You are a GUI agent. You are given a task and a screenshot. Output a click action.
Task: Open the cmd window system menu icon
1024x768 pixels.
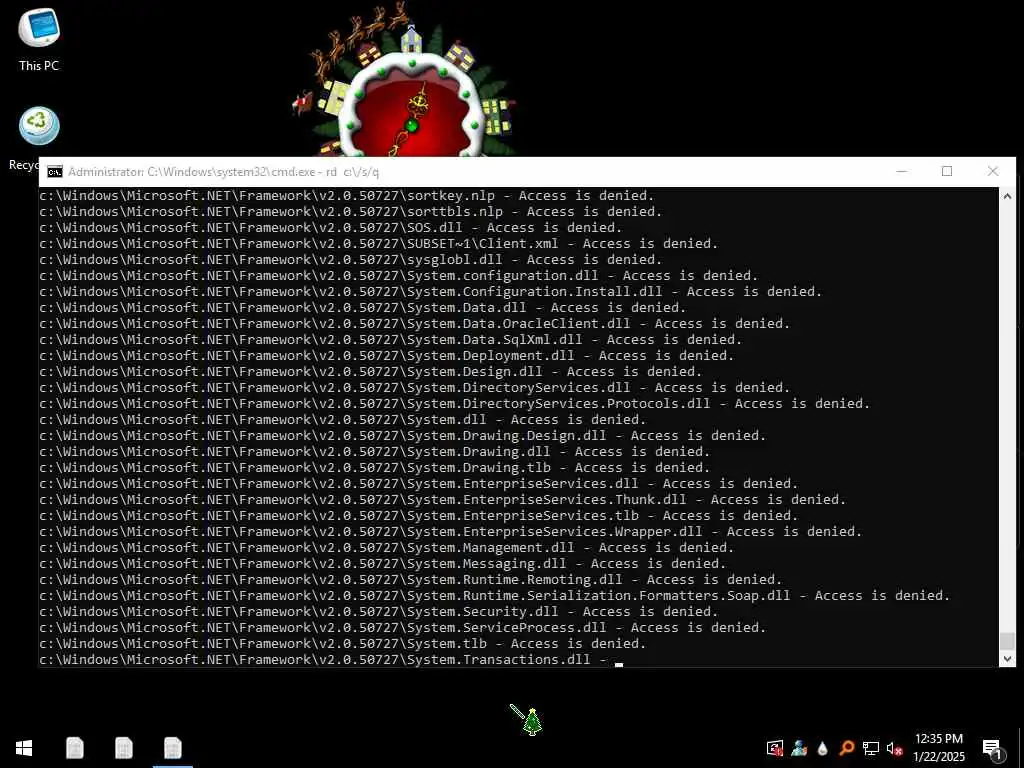(55, 172)
